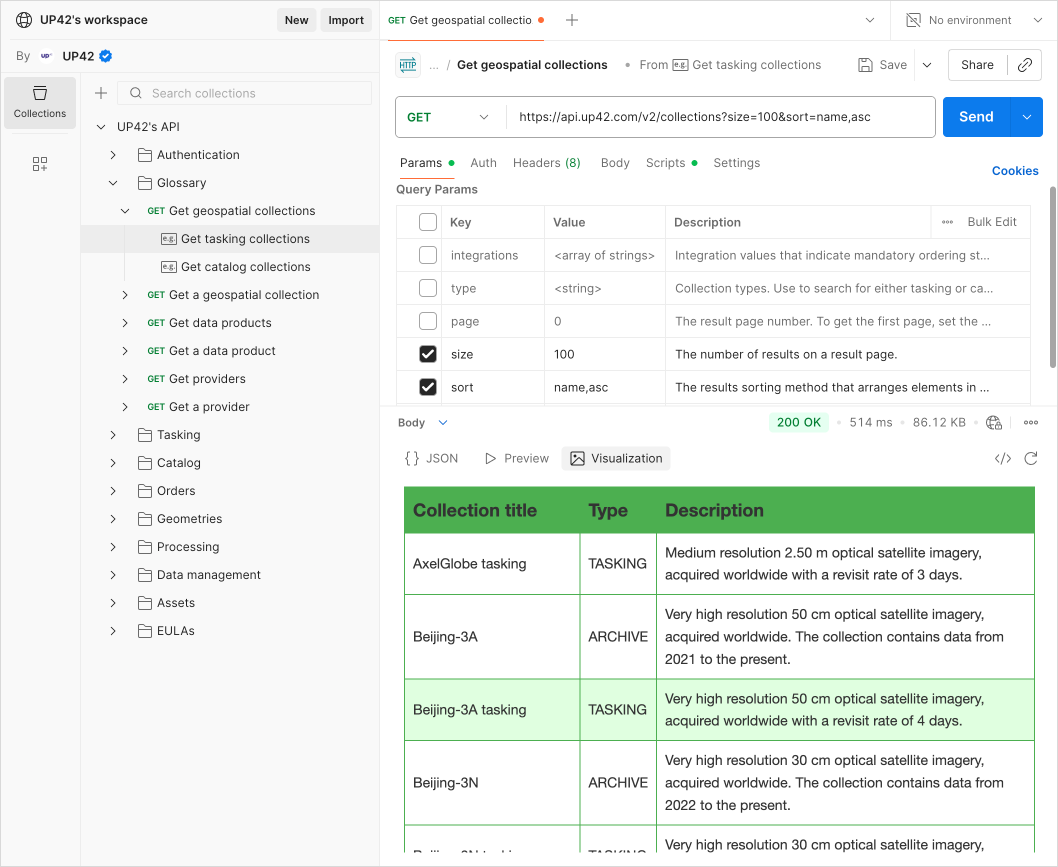This screenshot has height=867, width=1058.
Task: Expand the Processing folder
Action: [113, 547]
